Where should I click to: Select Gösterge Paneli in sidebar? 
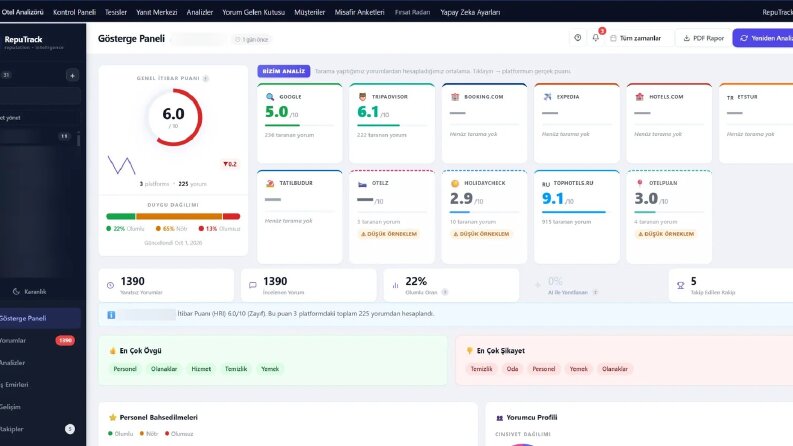click(x=39, y=318)
